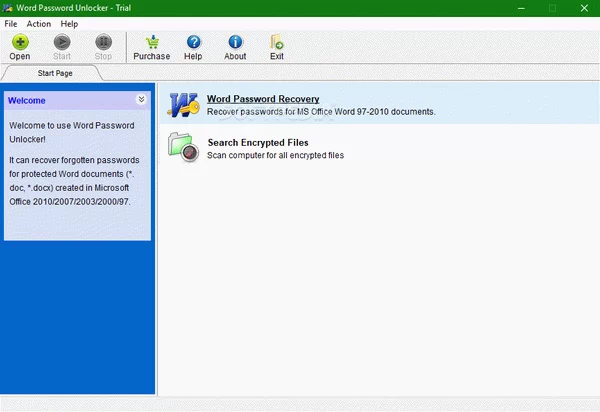The width and height of the screenshot is (600, 412).
Task: Open Purchase via the shopping cart icon
Action: 153,42
